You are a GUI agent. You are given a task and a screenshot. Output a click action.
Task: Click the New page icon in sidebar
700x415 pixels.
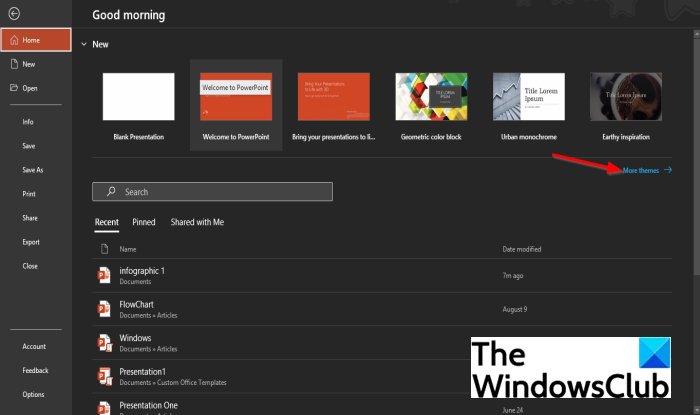pos(14,64)
